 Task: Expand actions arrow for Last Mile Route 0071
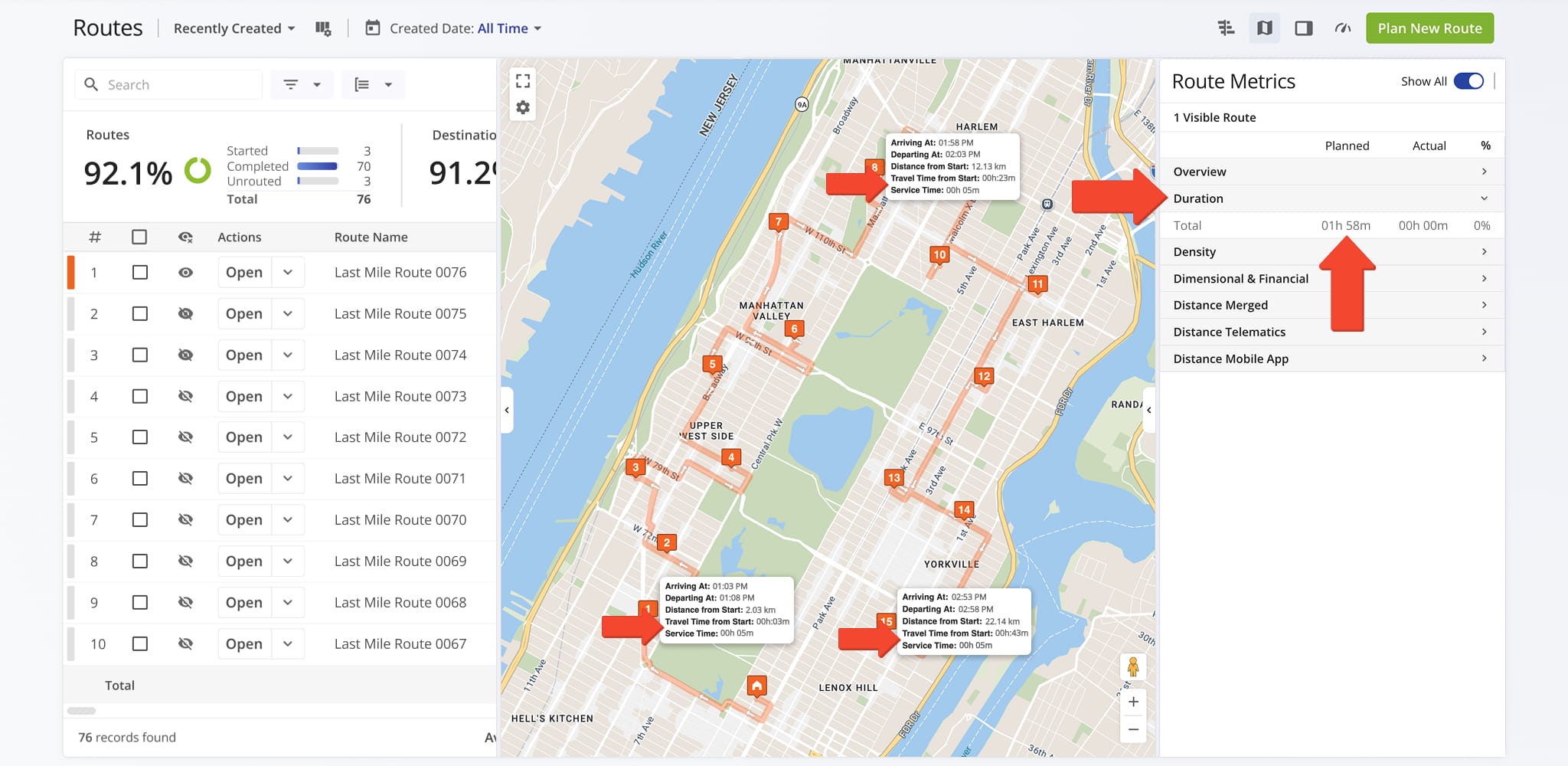click(x=288, y=479)
